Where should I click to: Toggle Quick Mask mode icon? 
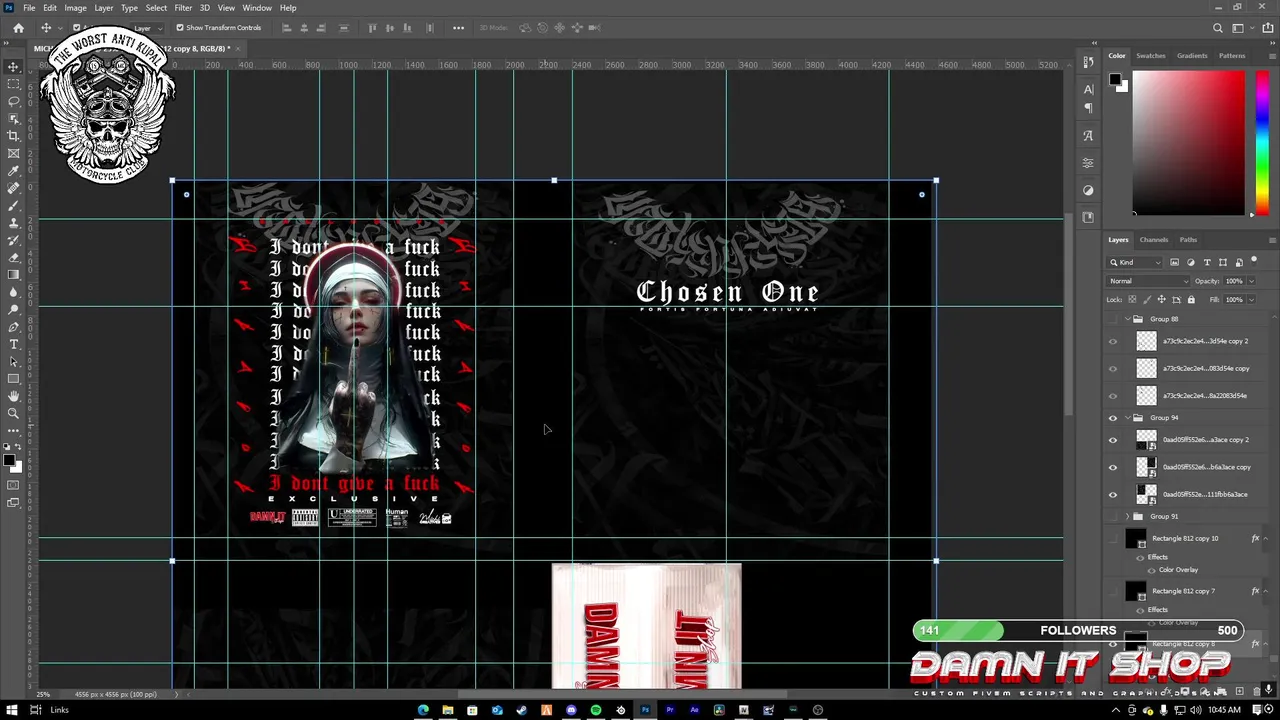pos(13,486)
